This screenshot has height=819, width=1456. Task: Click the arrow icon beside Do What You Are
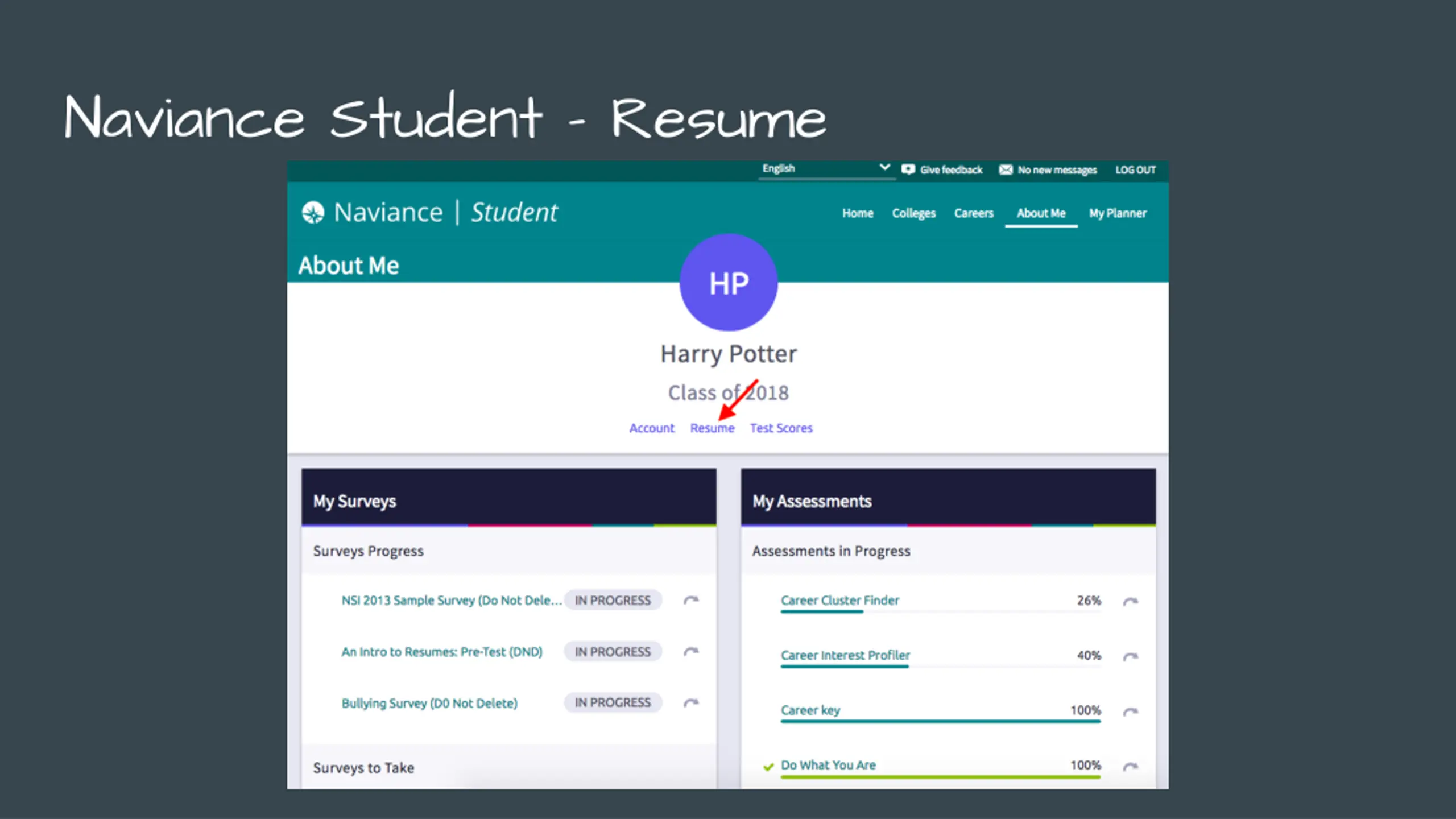click(1131, 766)
